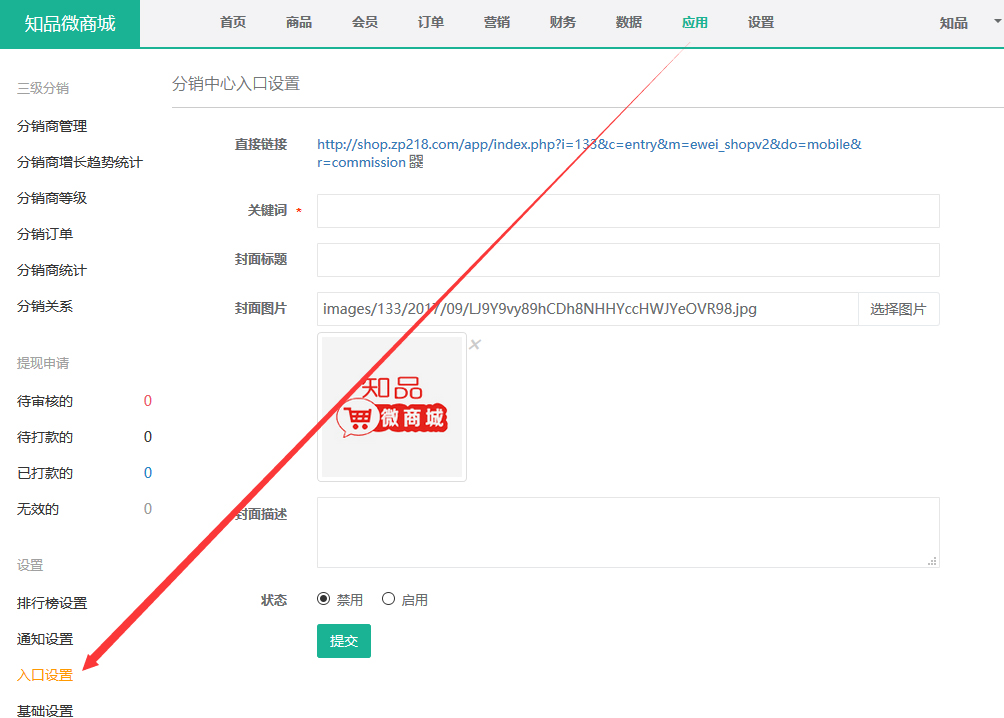Click inside the 封面描述 textarea

click(628, 532)
